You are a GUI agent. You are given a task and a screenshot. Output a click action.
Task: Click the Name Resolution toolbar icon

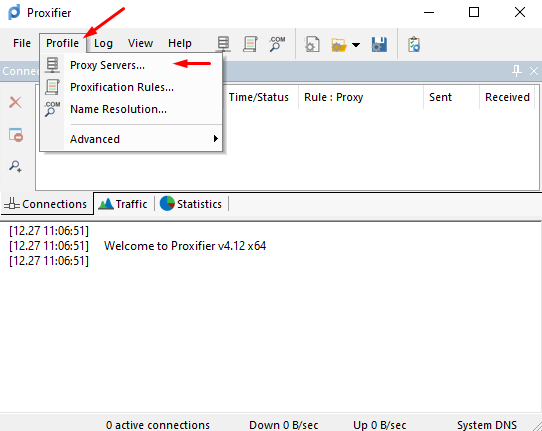277,44
